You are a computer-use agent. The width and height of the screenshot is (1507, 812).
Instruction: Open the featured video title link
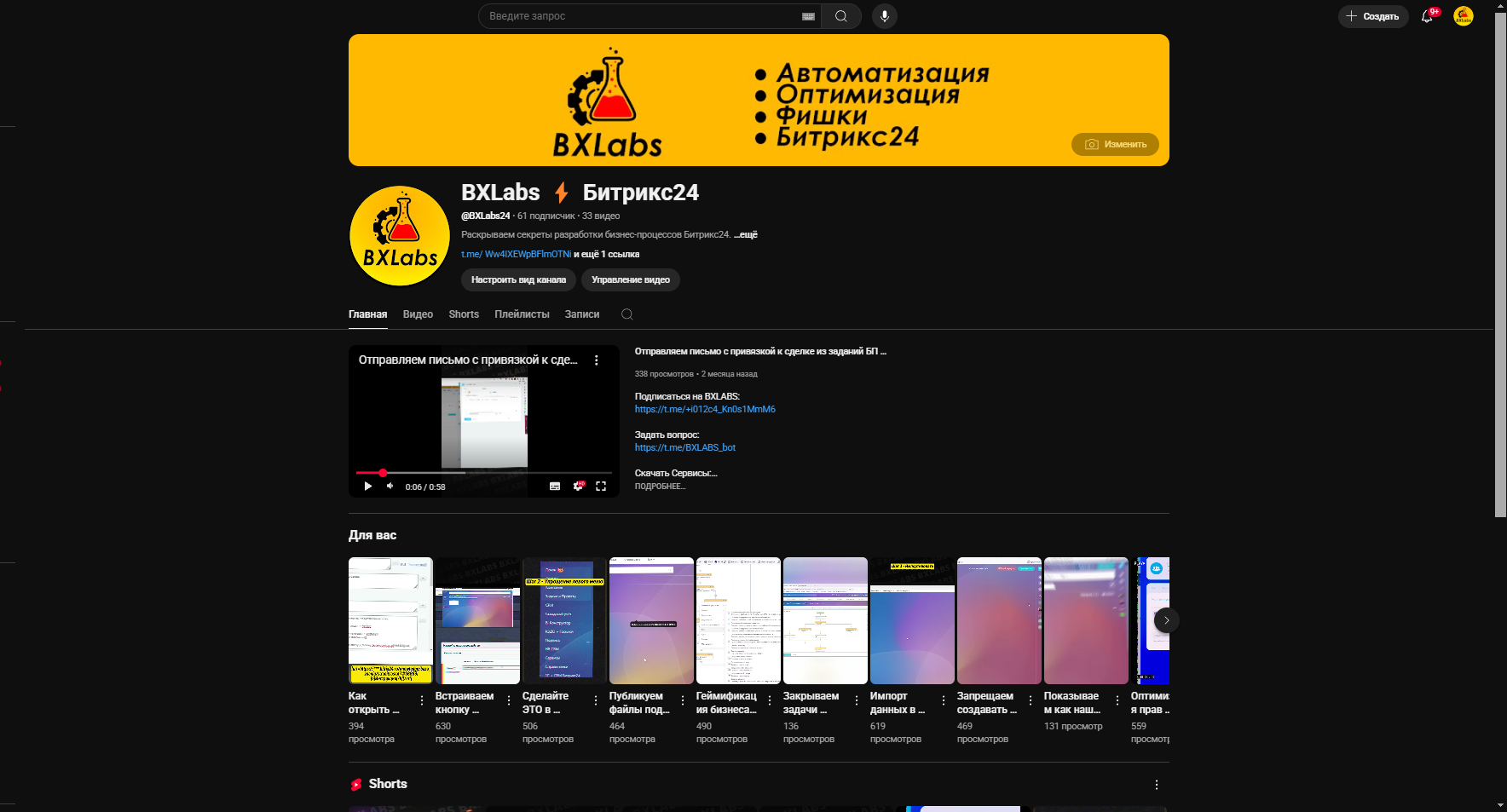click(x=760, y=351)
